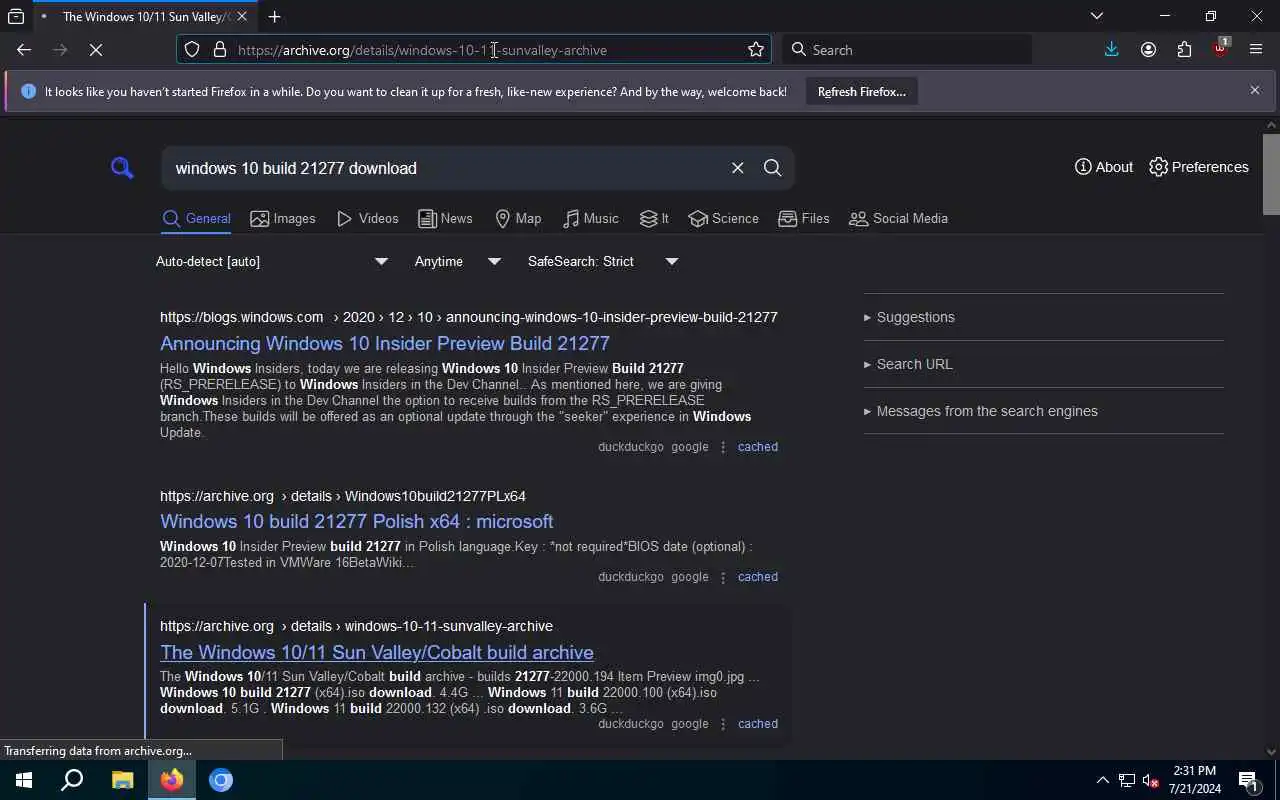
Task: Open the Extensions puzzle icon
Action: pos(1184,50)
